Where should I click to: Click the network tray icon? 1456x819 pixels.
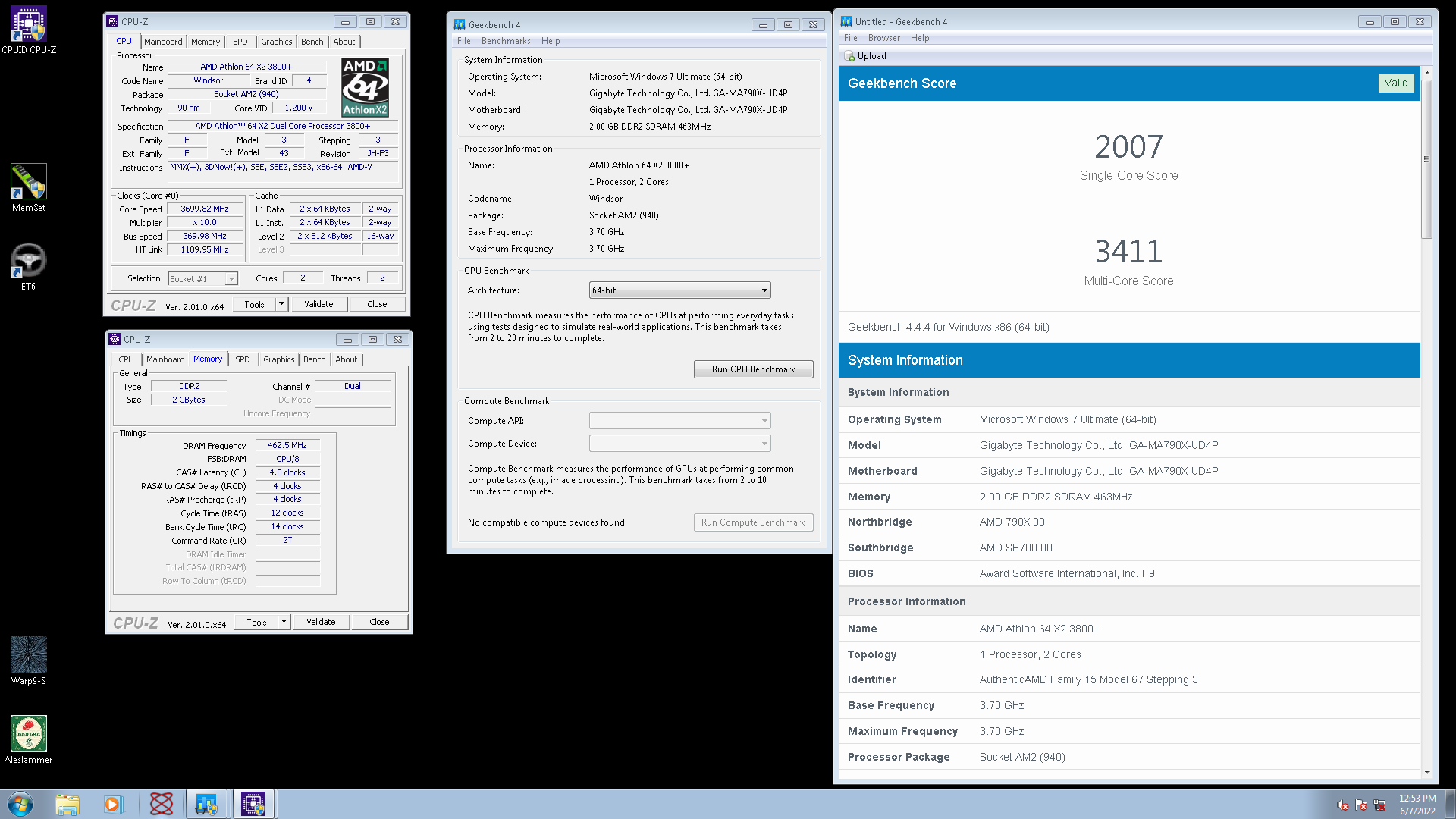[1379, 805]
